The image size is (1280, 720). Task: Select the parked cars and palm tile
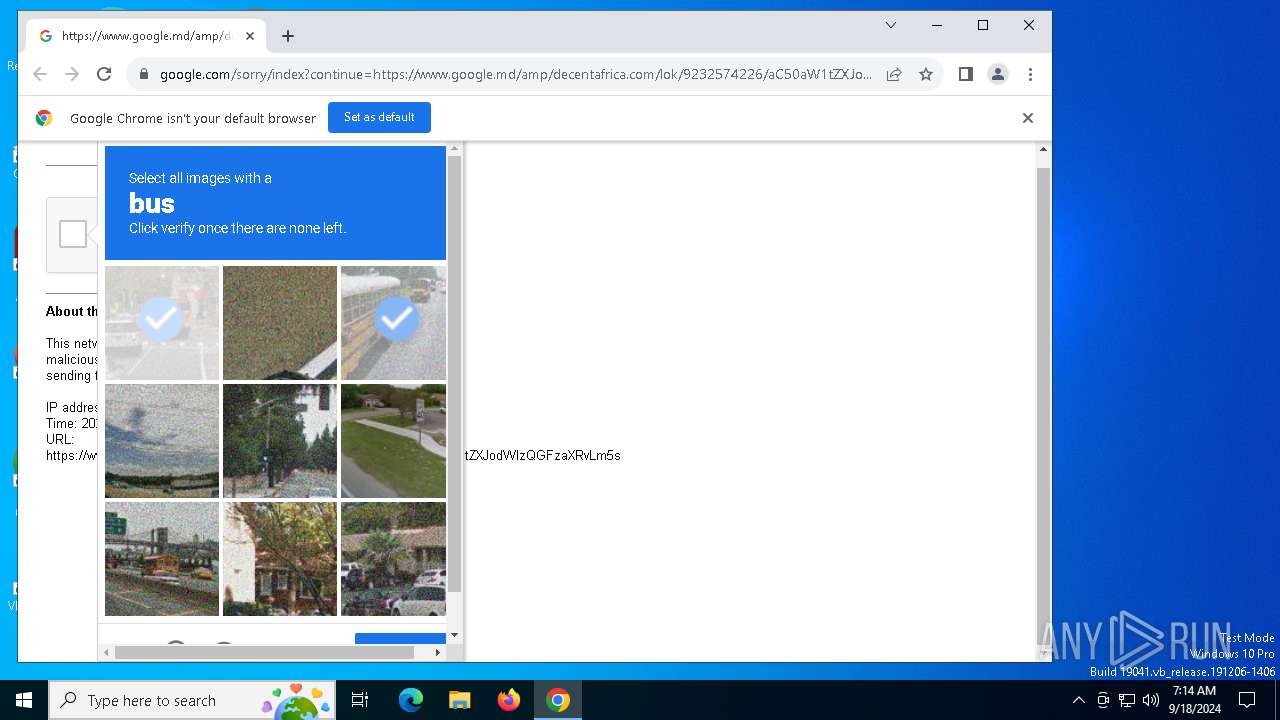click(393, 559)
